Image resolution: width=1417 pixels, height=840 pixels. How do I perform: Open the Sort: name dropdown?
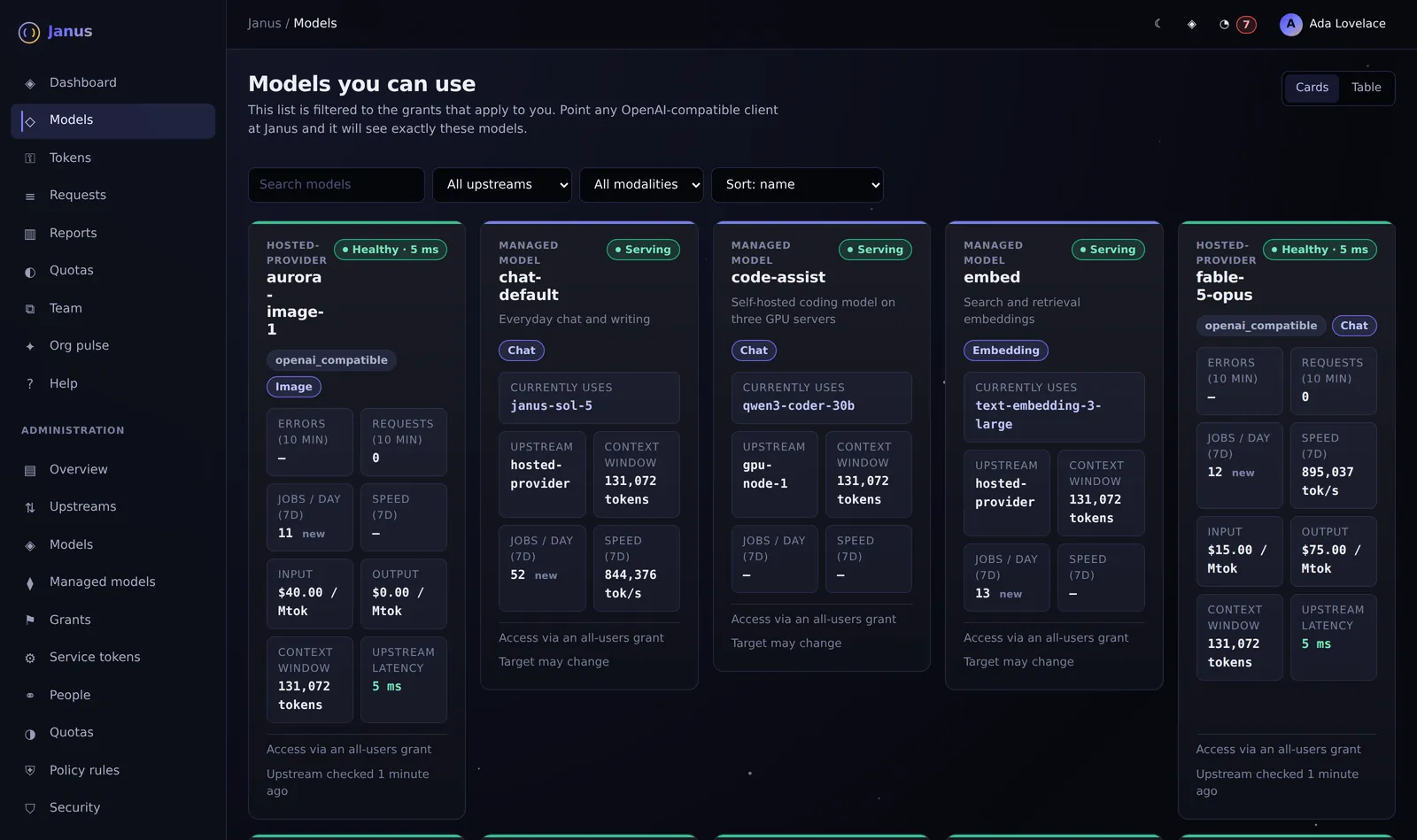(797, 185)
